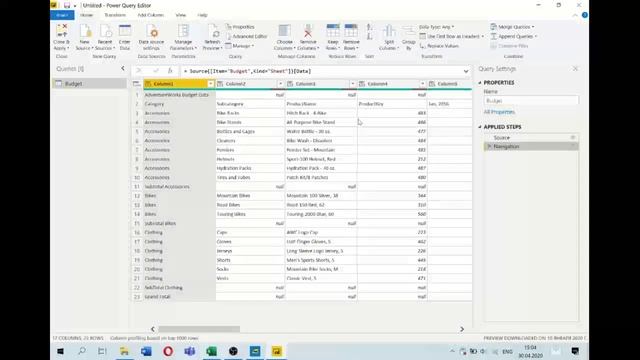Click the Group By icon
640x360 pixels.
409,31
